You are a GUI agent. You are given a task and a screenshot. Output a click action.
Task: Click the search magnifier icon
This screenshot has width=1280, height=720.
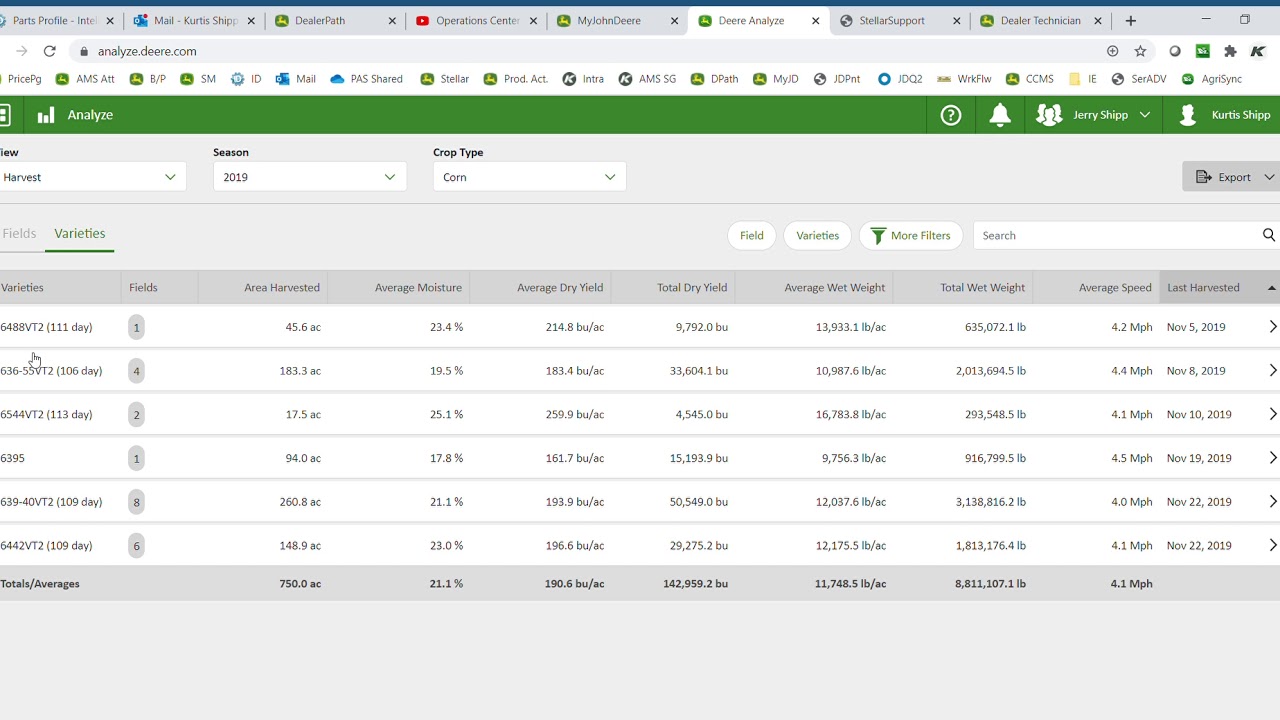(x=1268, y=235)
